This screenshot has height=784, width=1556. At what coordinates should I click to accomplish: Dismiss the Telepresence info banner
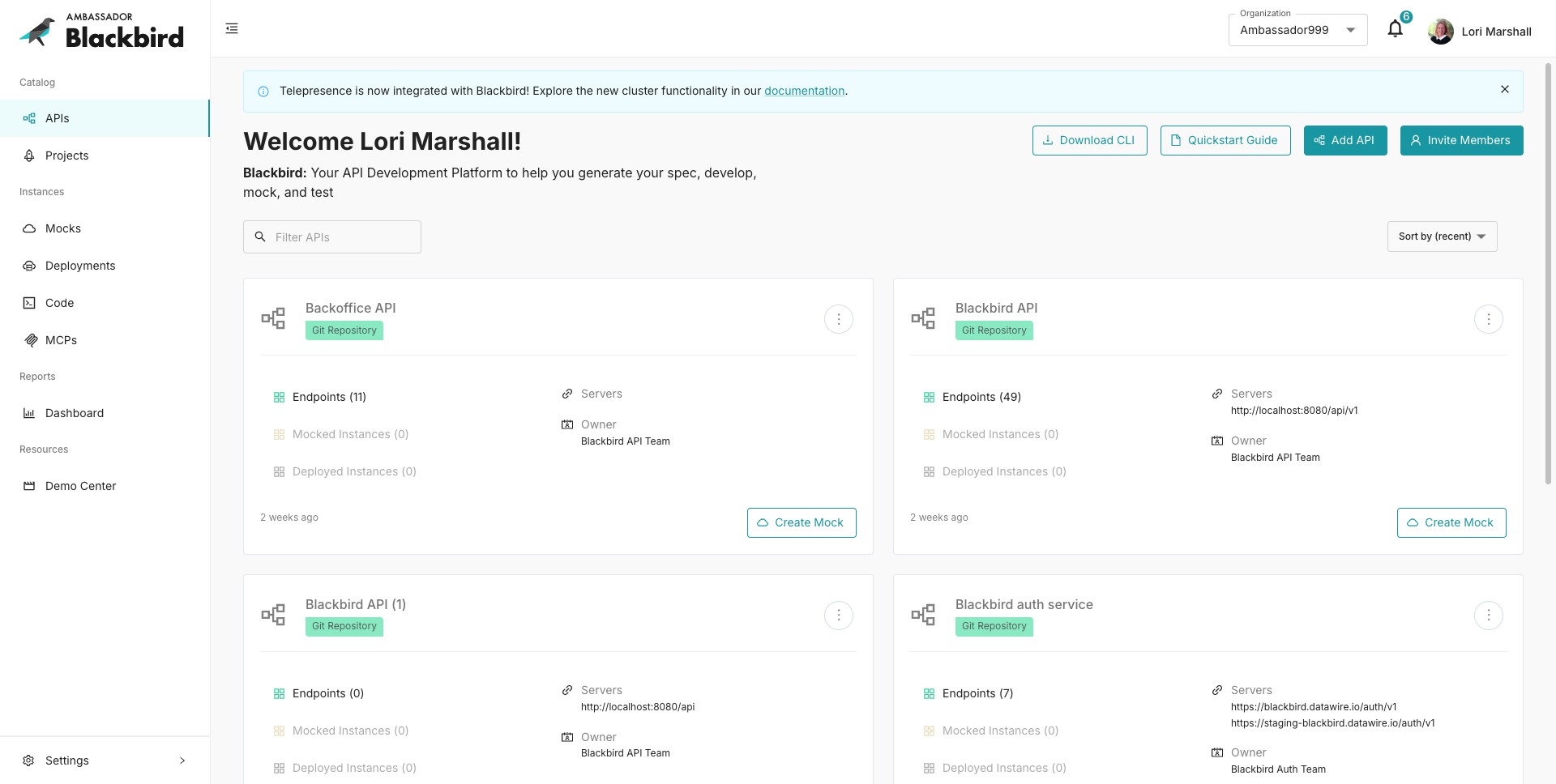(x=1504, y=90)
